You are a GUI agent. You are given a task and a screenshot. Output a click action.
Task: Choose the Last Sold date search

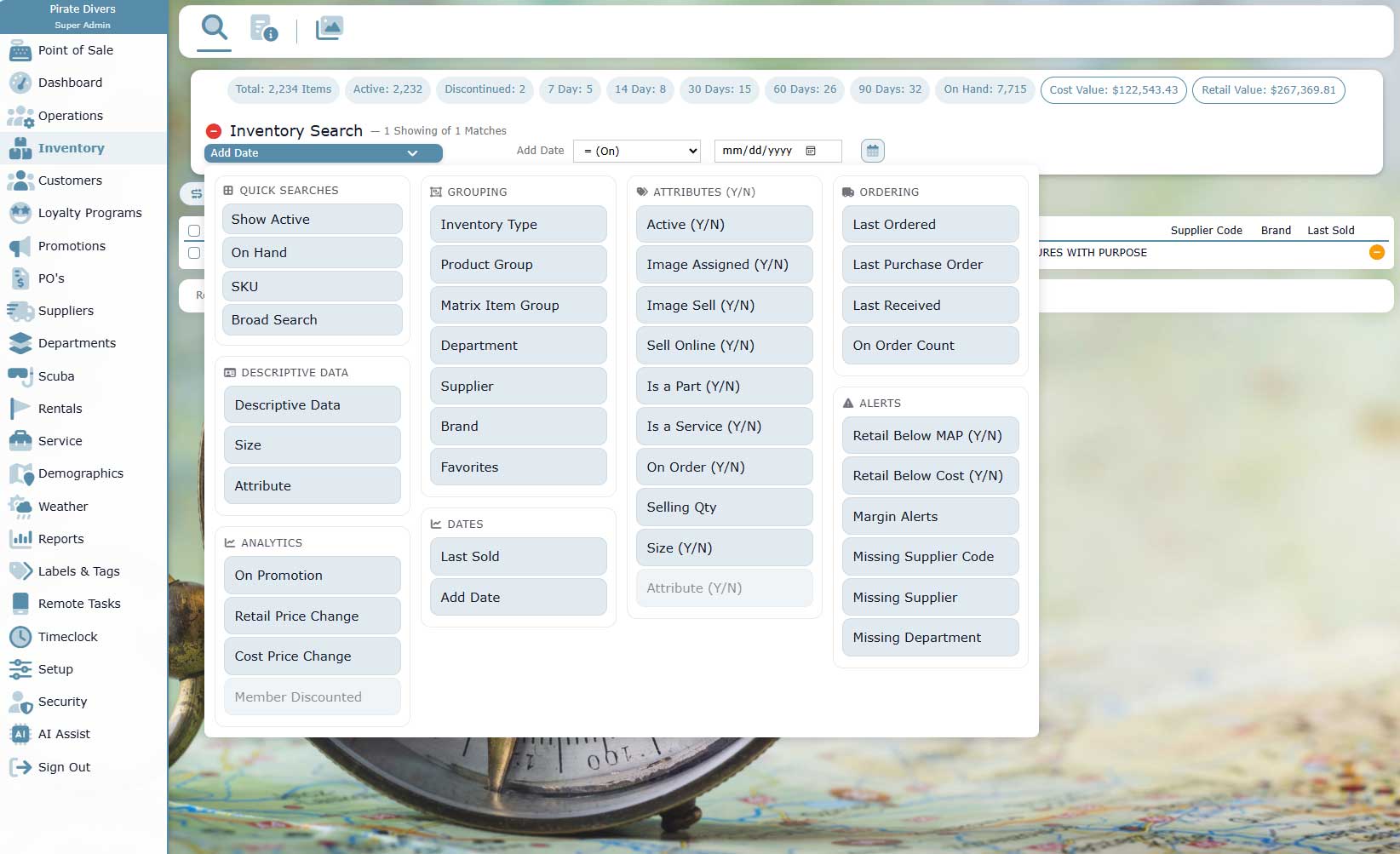519,557
